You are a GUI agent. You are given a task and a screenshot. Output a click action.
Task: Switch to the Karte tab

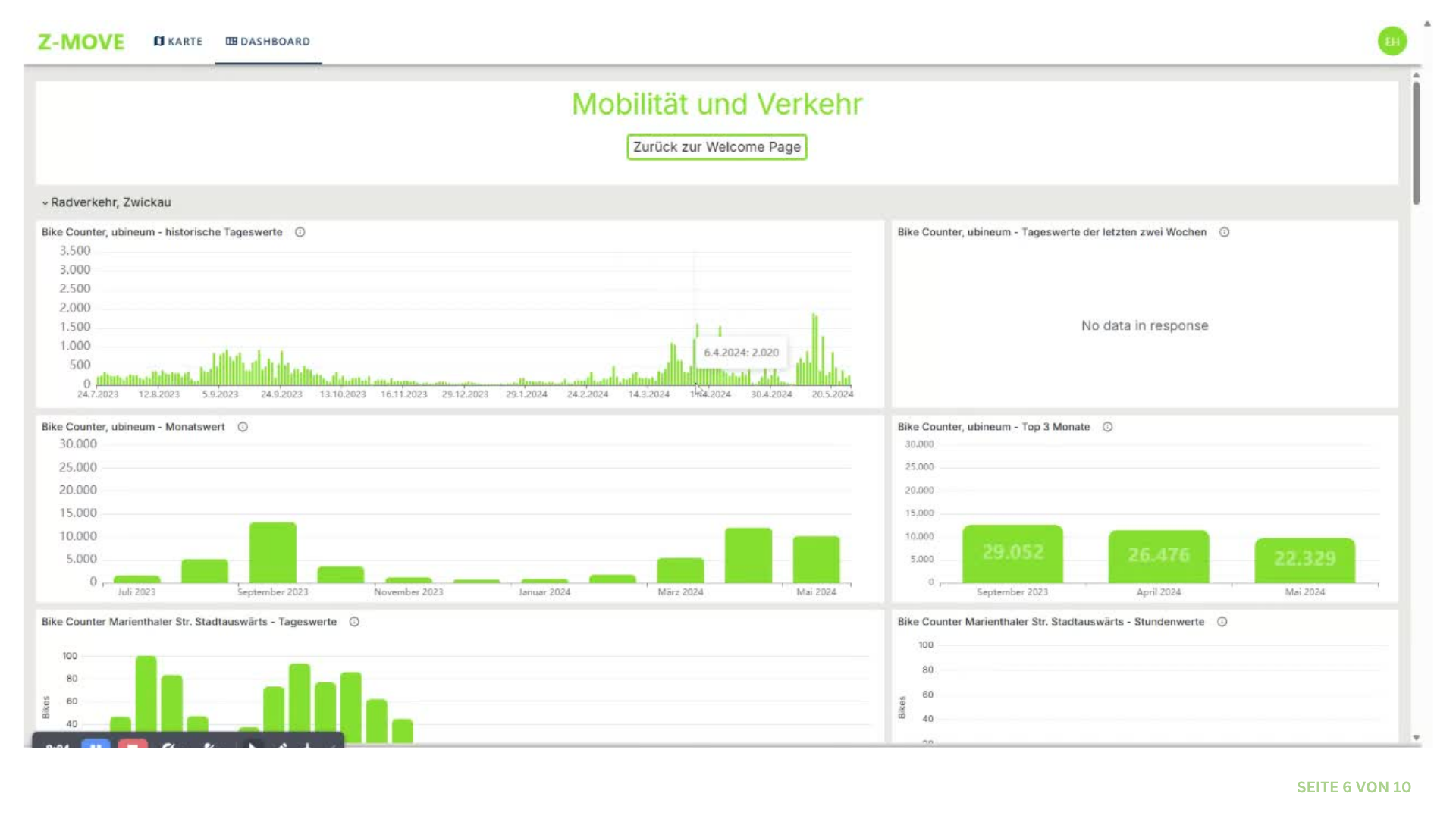coord(178,42)
